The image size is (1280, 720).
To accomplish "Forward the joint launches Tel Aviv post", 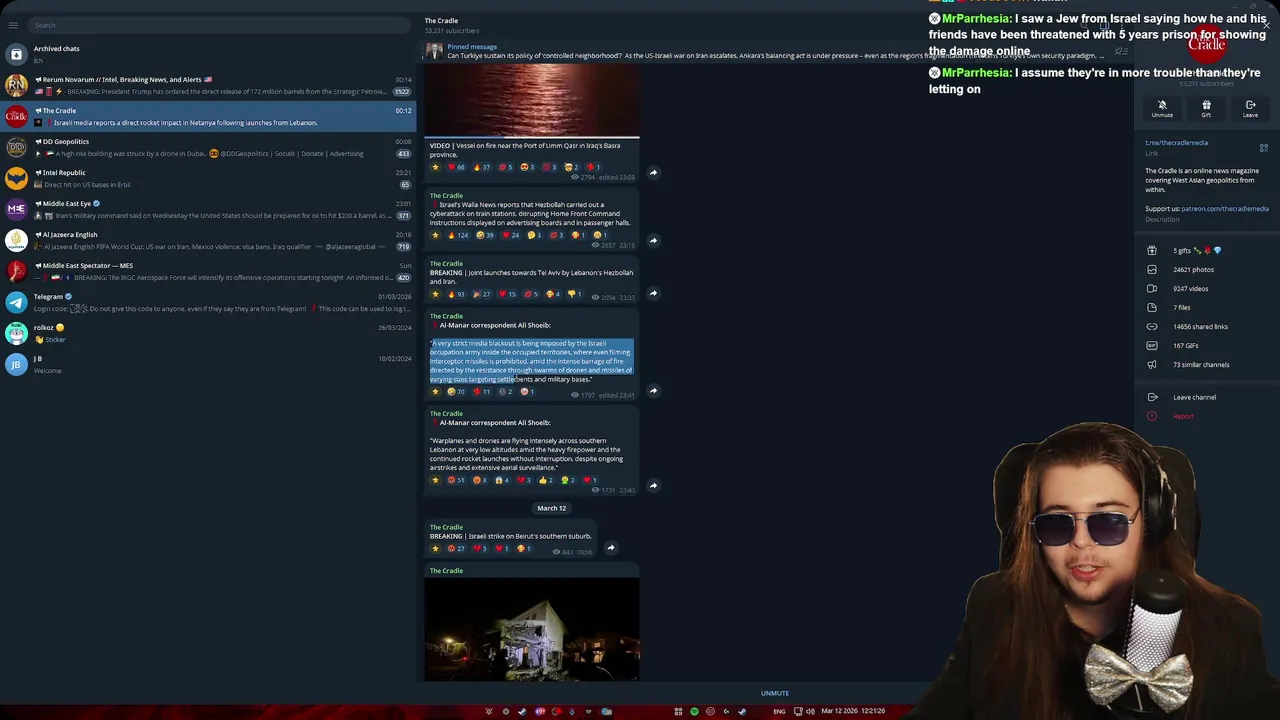I will click(653, 293).
